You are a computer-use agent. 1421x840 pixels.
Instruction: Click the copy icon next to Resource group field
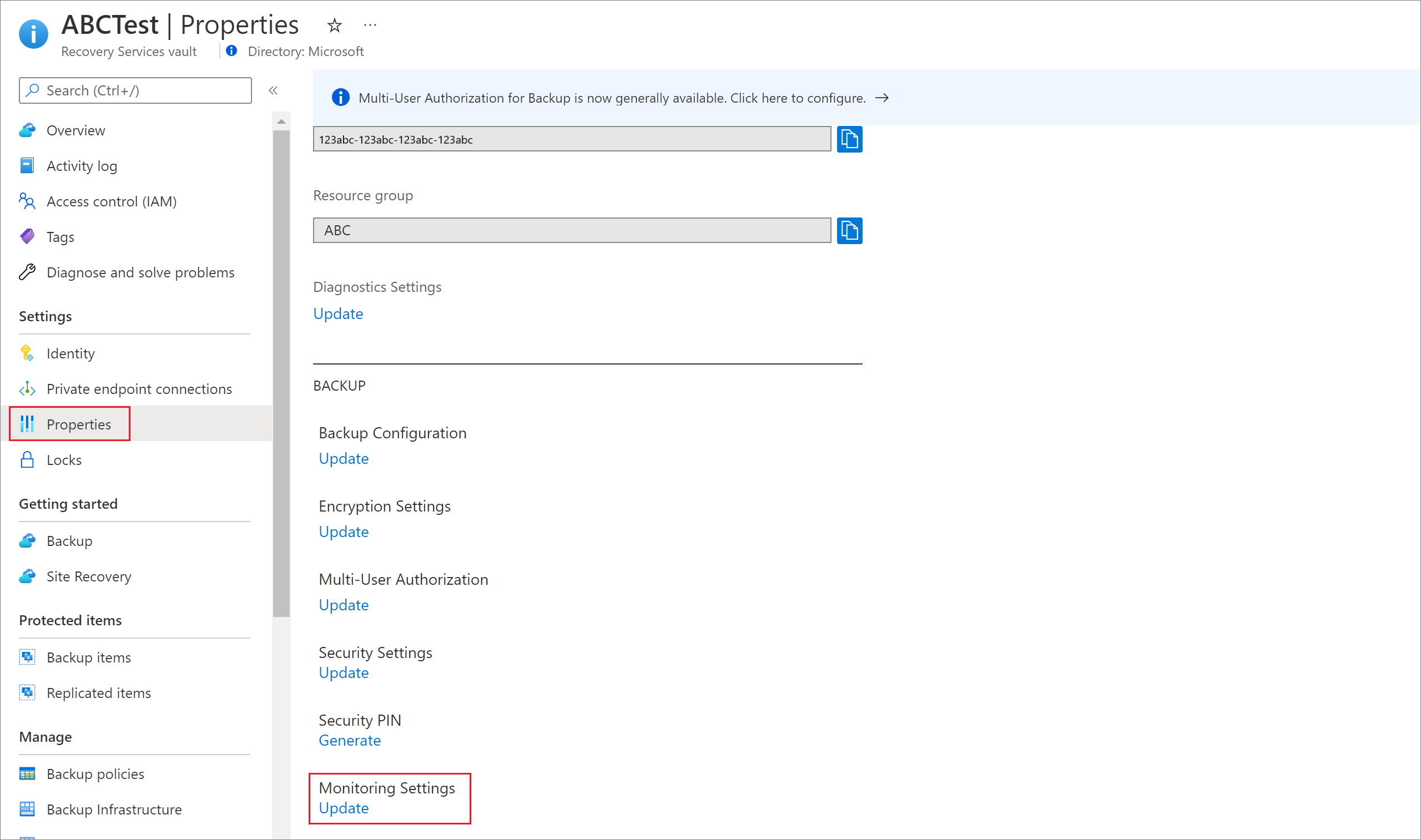851,230
